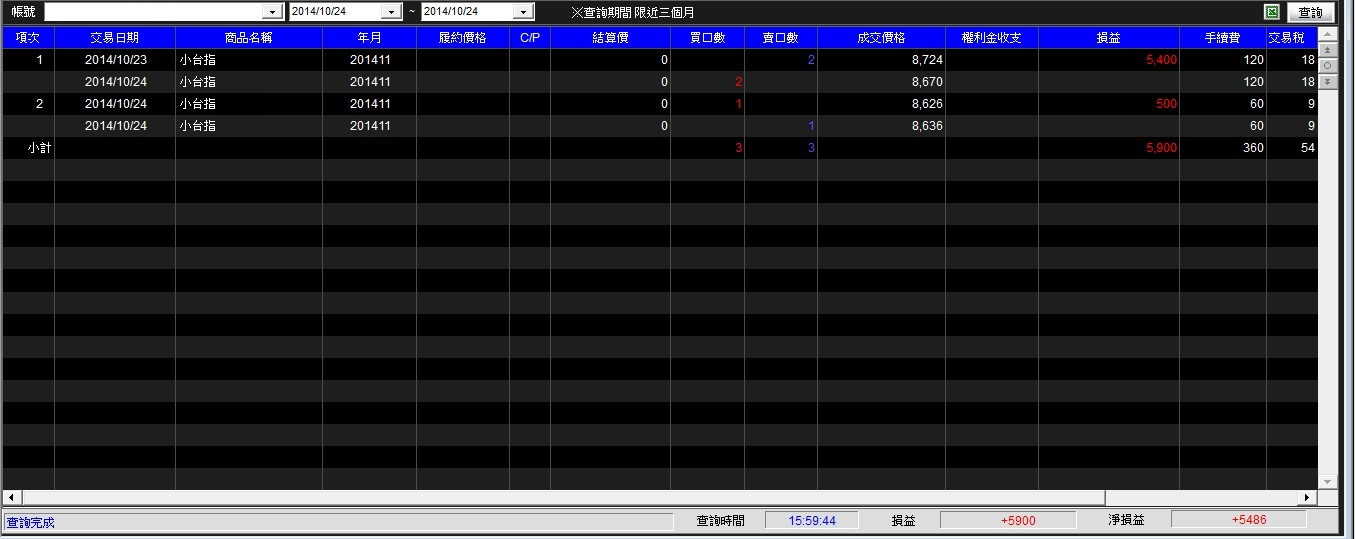The width and height of the screenshot is (1355, 539).
Task: Click the 查詢完成 status message
Action: 31,522
